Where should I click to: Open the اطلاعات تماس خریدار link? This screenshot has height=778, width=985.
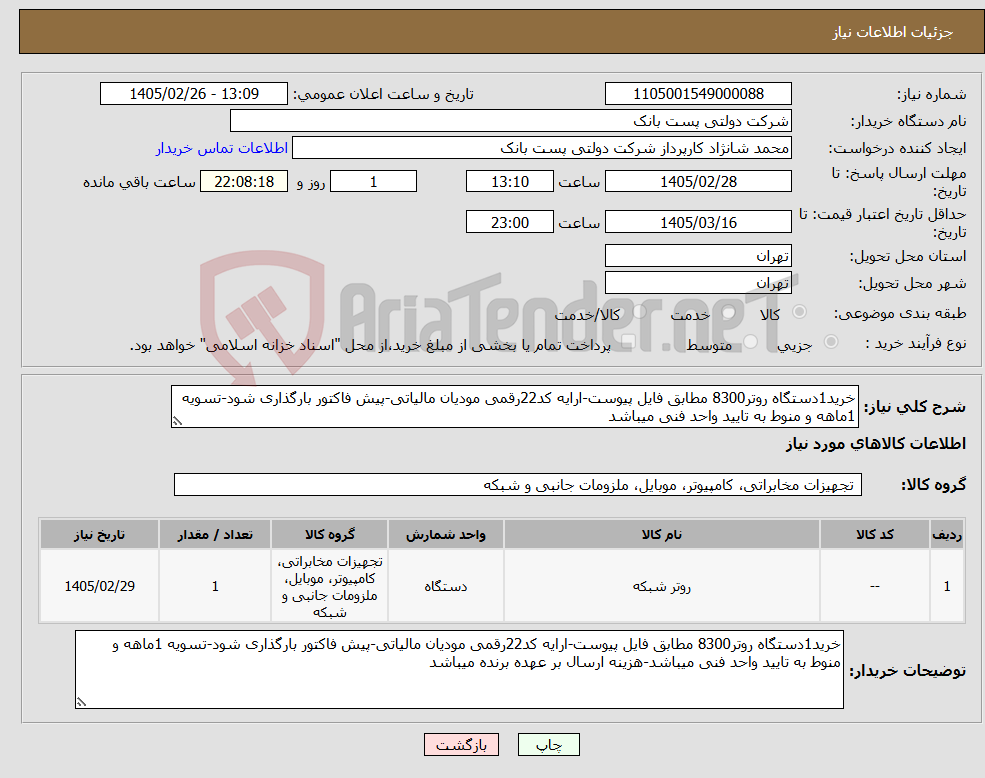(x=222, y=148)
